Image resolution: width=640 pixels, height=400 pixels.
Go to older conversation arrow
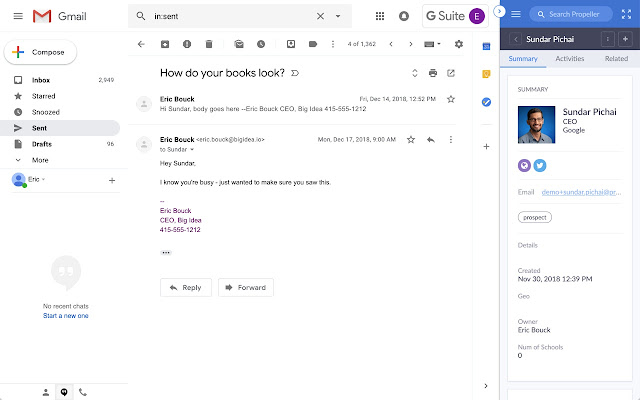[x=411, y=44]
